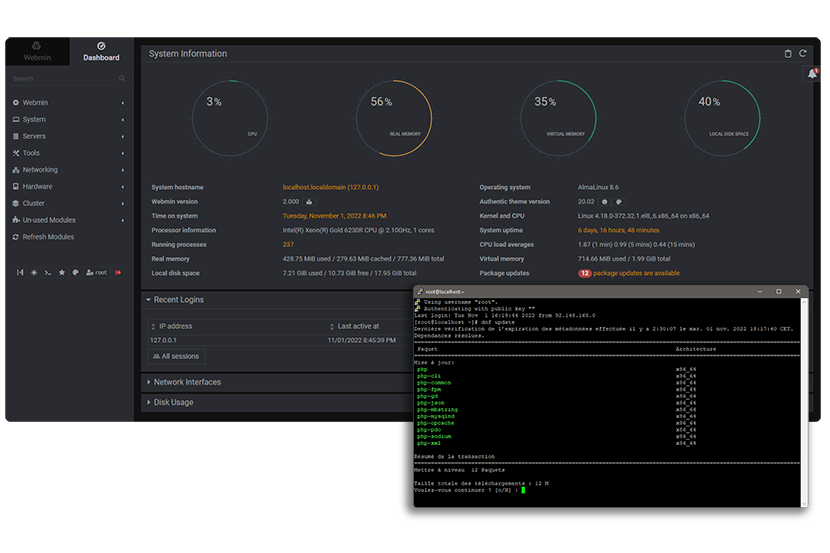Click the red logout icon

click(118, 273)
